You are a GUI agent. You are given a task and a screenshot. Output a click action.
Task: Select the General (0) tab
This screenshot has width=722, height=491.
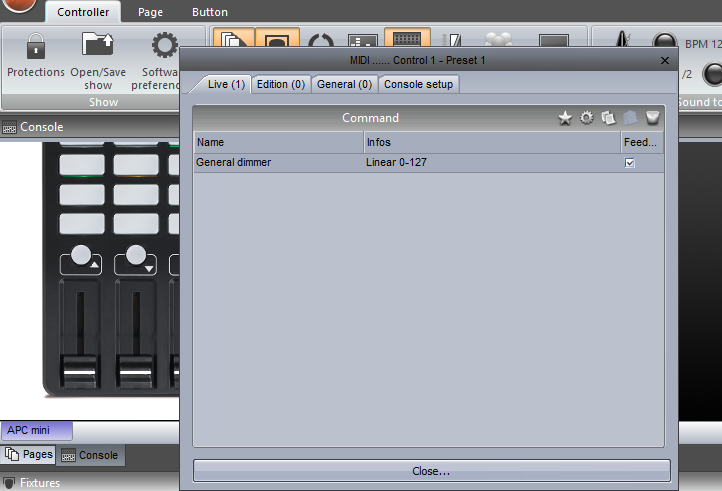click(x=344, y=85)
